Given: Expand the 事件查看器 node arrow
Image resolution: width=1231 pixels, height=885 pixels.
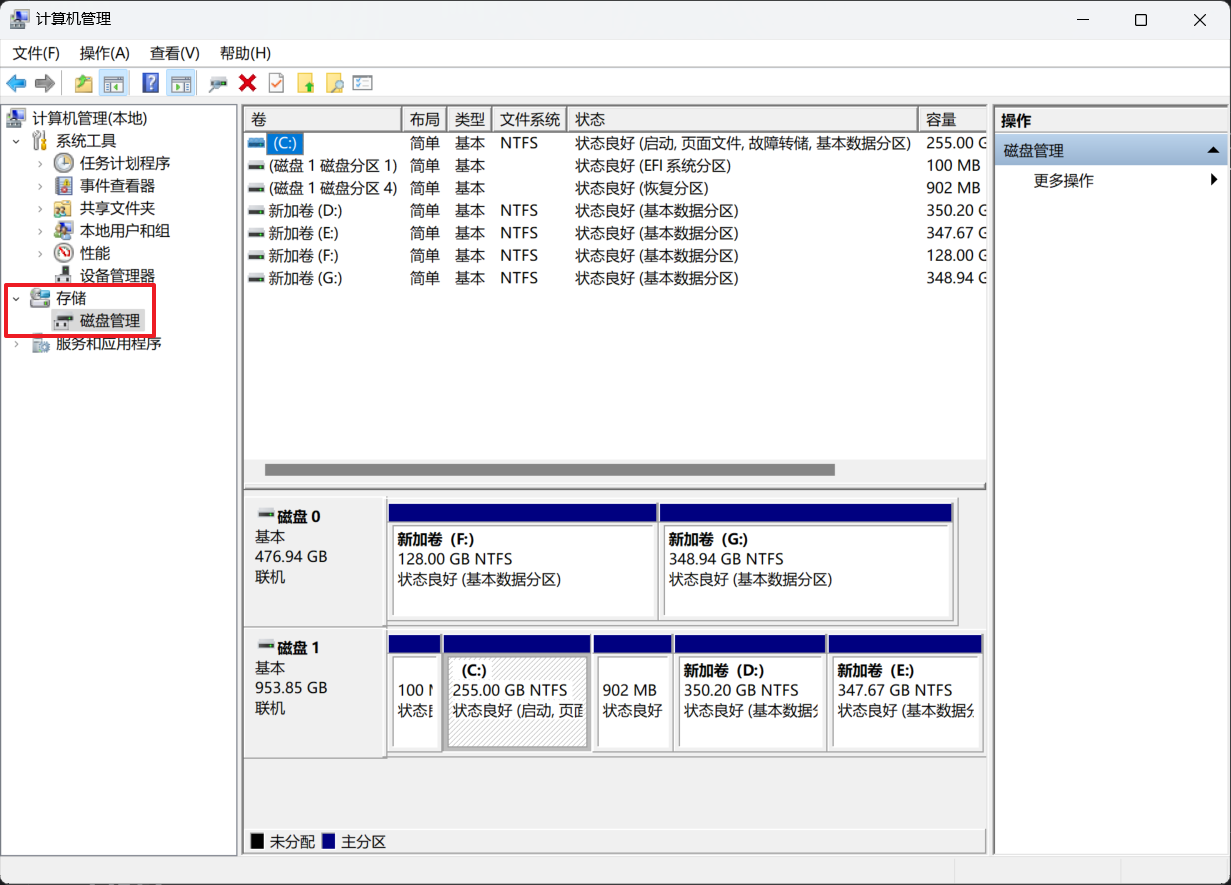Looking at the screenshot, I should (x=40, y=186).
